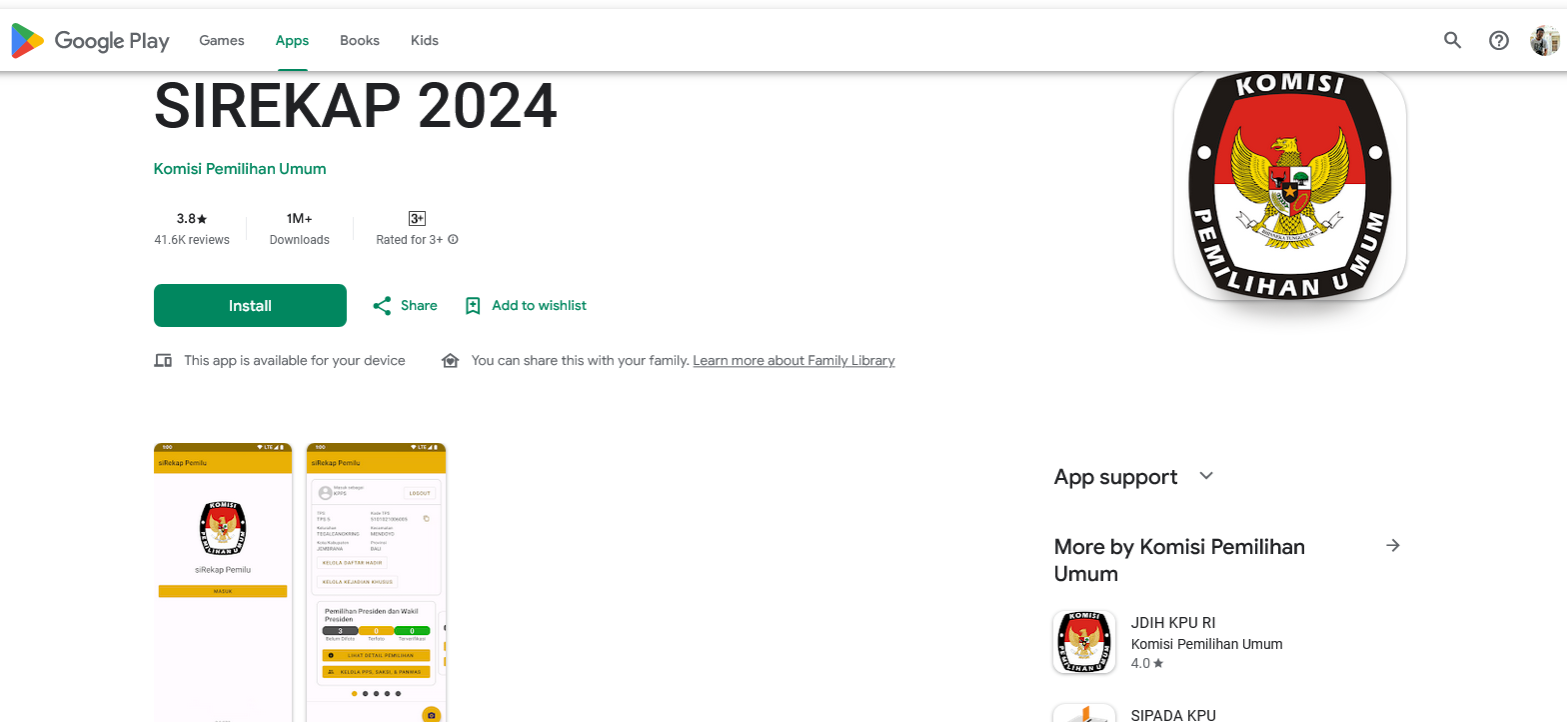The image size is (1568, 722).
Task: Click the SIREKAP 2024 title
Action: (x=356, y=106)
